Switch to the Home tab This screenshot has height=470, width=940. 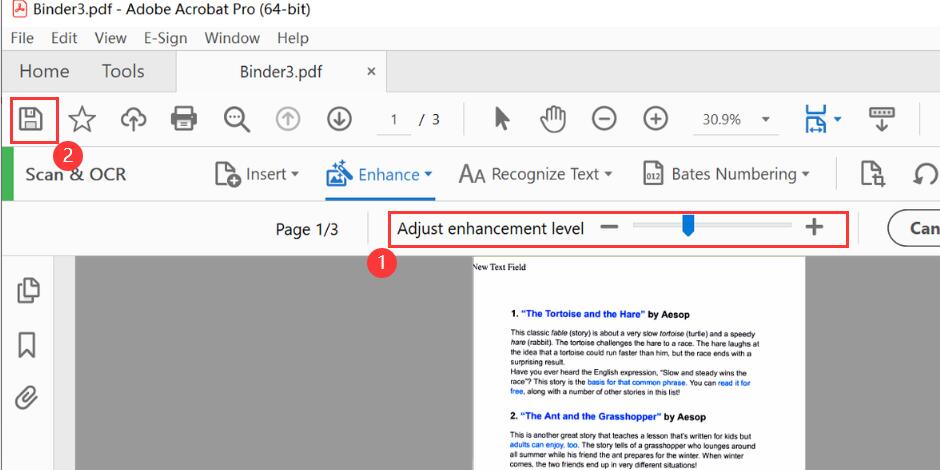44,71
